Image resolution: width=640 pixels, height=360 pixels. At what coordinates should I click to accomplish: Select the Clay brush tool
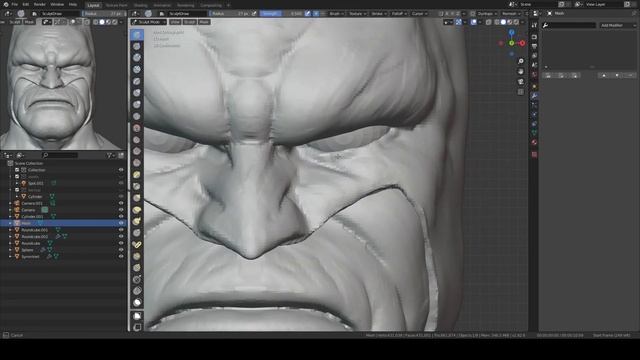pyautogui.click(x=137, y=58)
